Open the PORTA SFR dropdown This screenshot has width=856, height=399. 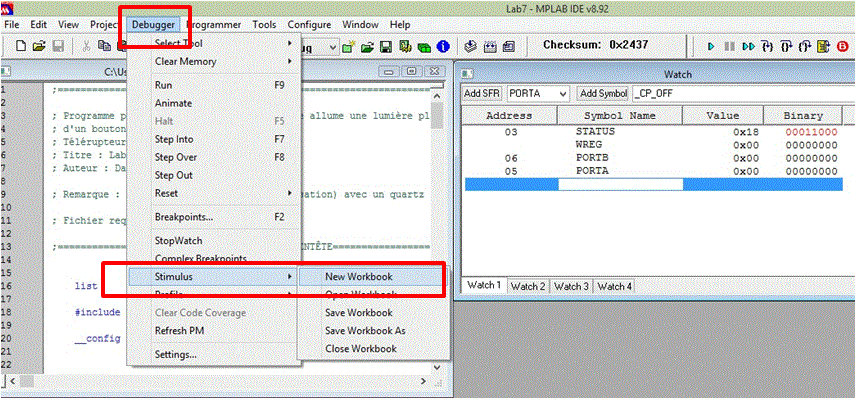pos(564,94)
